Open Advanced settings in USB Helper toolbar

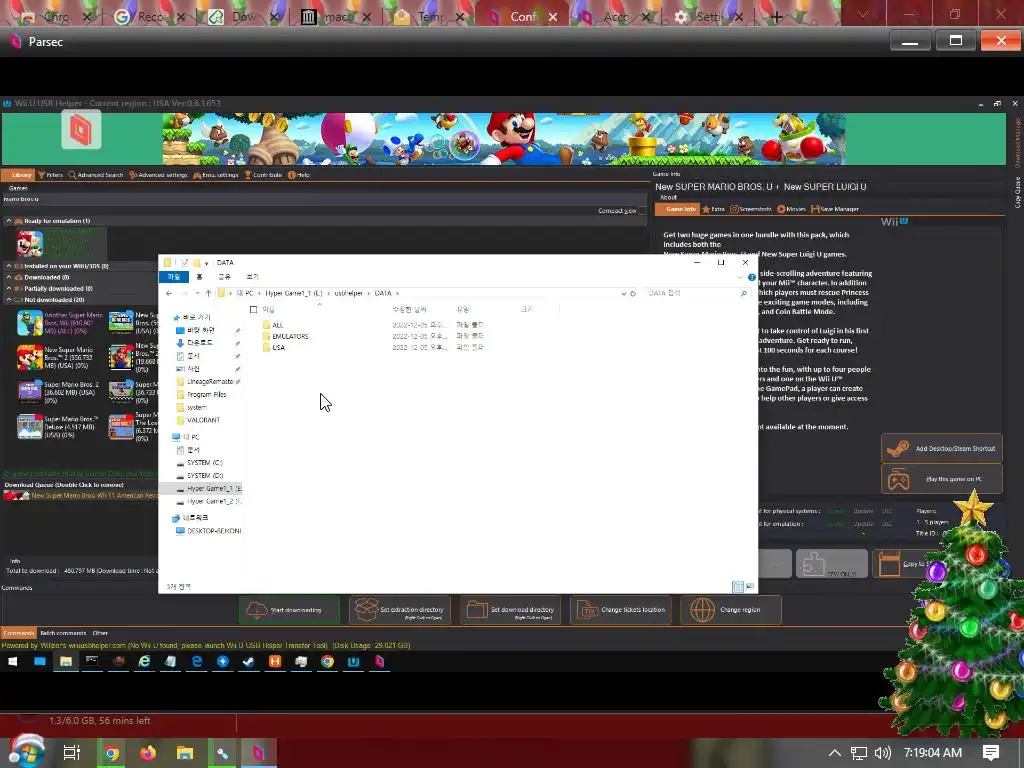point(158,175)
